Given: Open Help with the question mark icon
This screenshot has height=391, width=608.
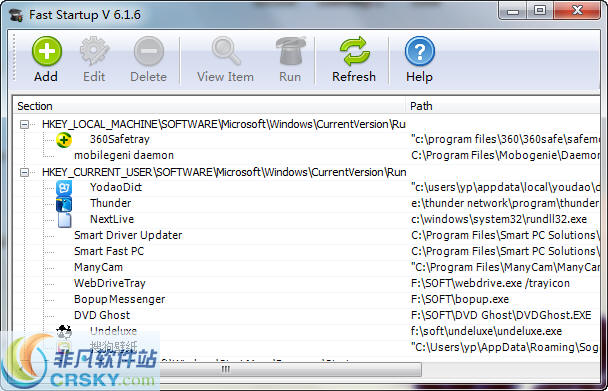Looking at the screenshot, I should pyautogui.click(x=420, y=51).
